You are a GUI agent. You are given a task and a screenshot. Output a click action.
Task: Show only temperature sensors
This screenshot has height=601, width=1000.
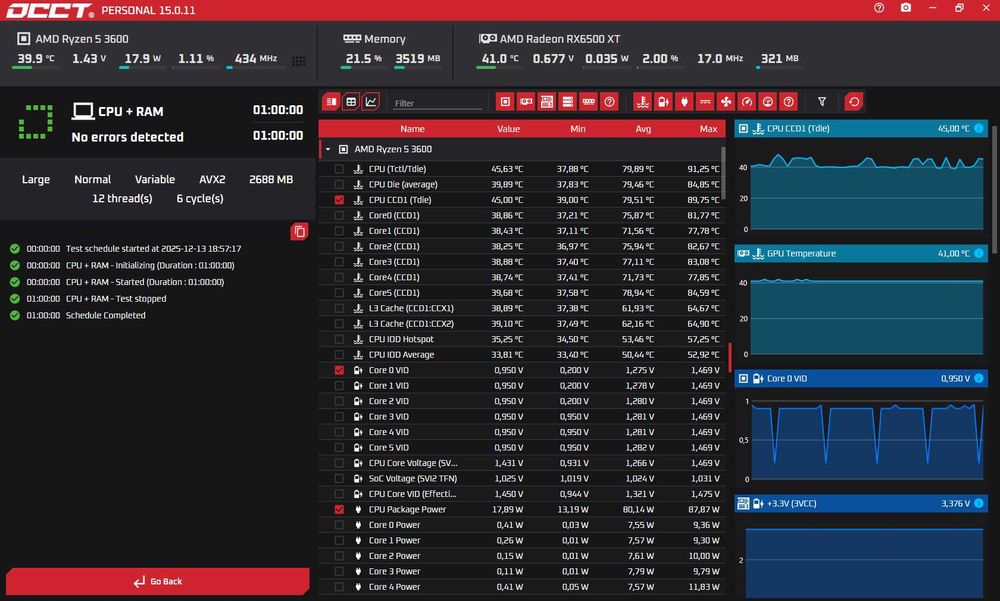tap(642, 101)
